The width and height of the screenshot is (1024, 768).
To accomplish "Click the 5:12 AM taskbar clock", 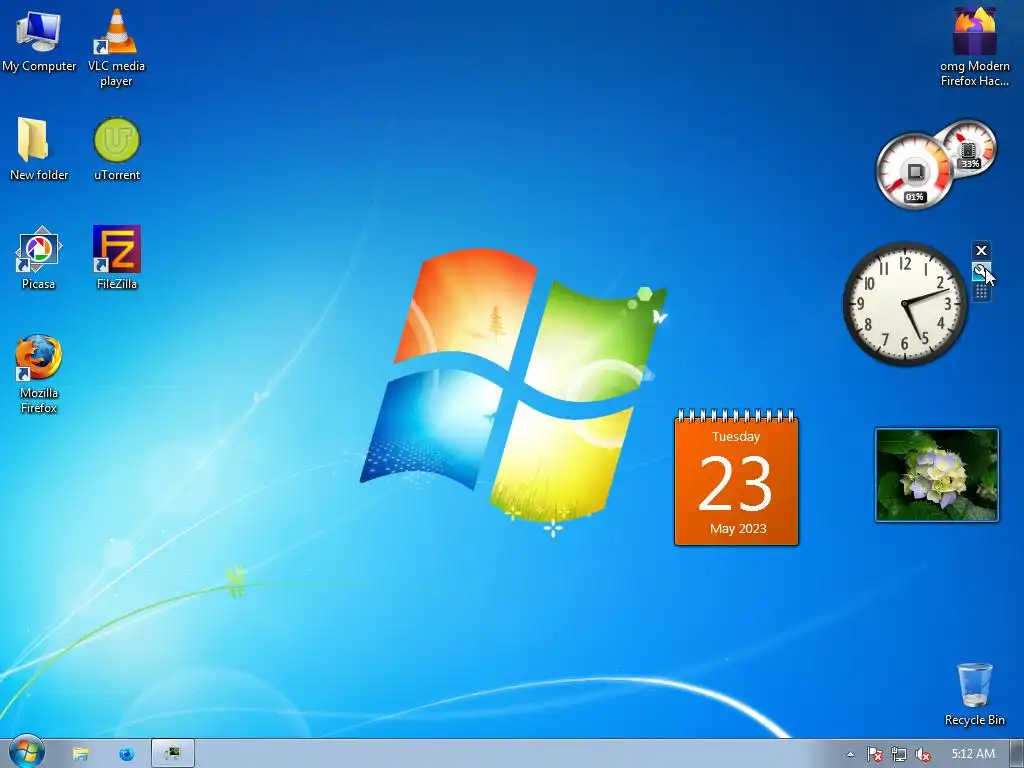I will point(973,754).
